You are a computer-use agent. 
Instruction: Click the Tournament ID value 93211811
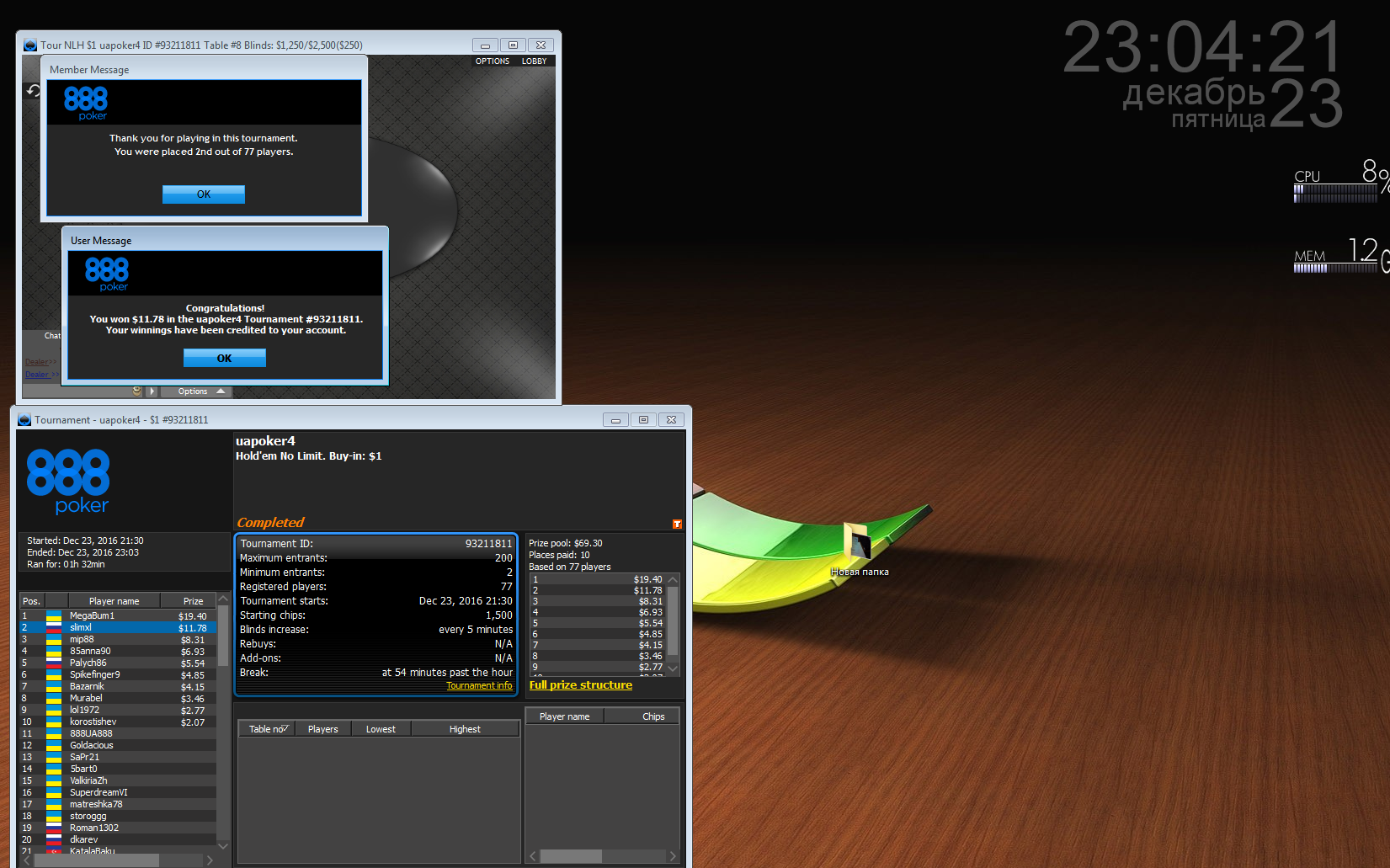[x=488, y=544]
